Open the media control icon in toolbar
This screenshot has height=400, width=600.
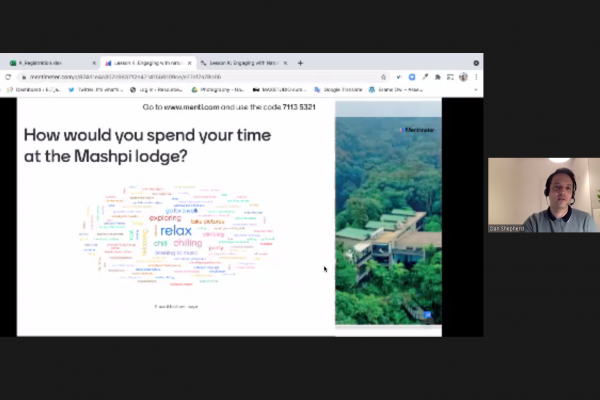point(450,77)
